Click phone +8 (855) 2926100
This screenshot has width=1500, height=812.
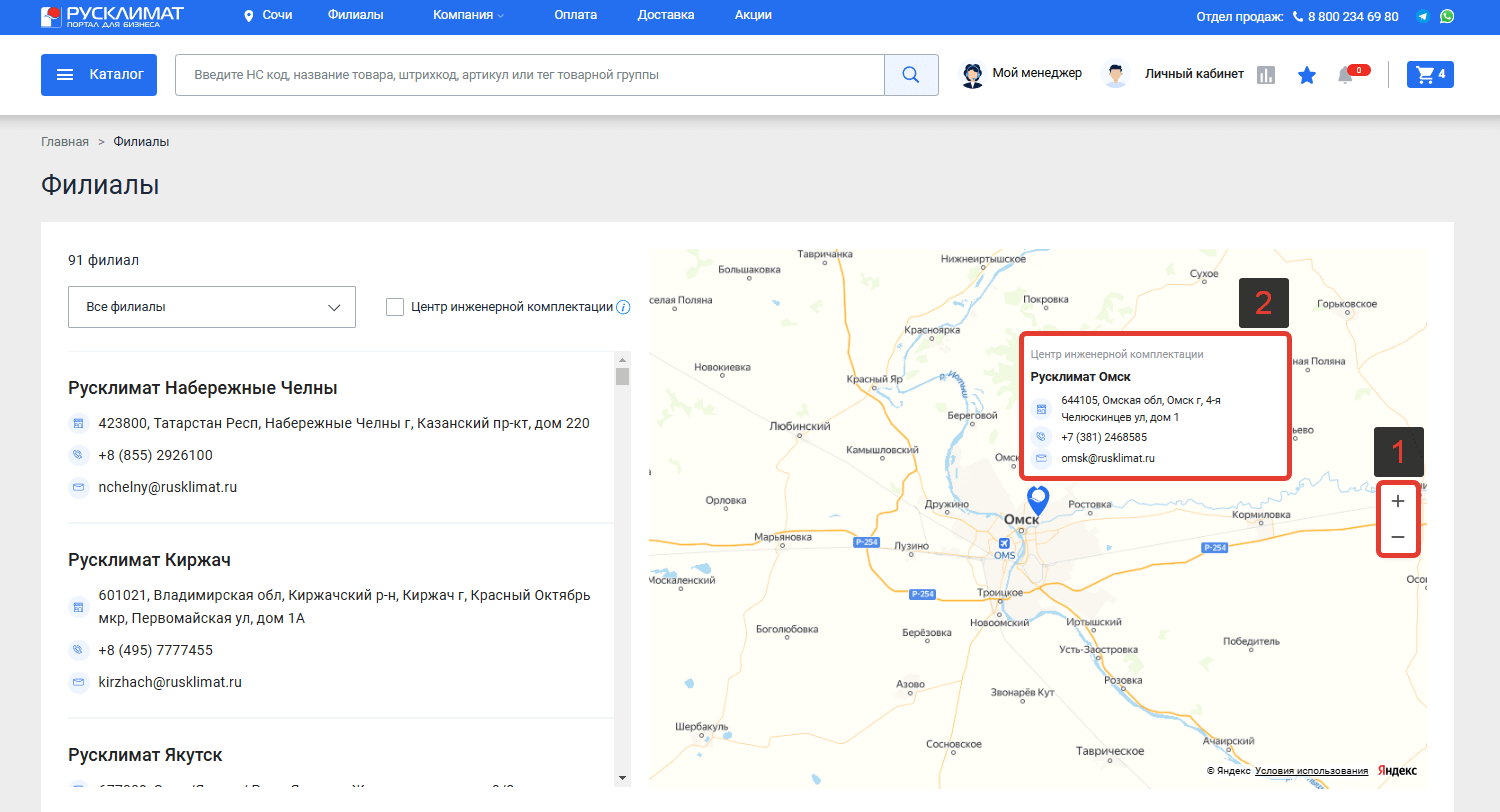155,455
